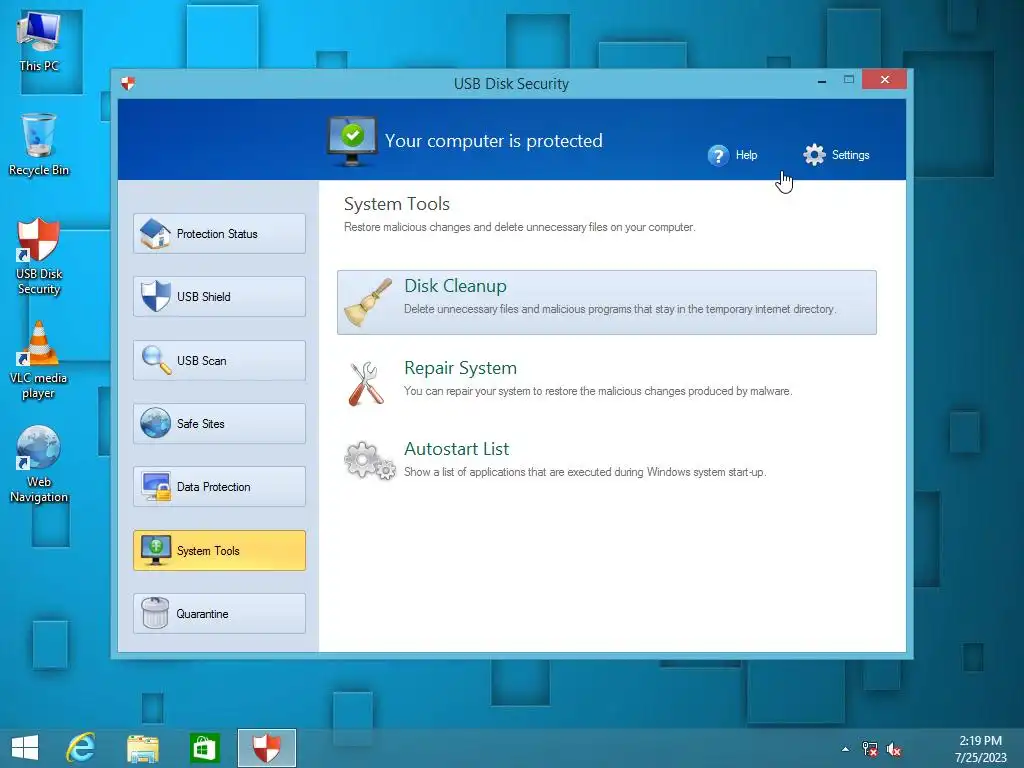1024x768 pixels.
Task: Open the Autostart List link
Action: pyautogui.click(x=456, y=449)
